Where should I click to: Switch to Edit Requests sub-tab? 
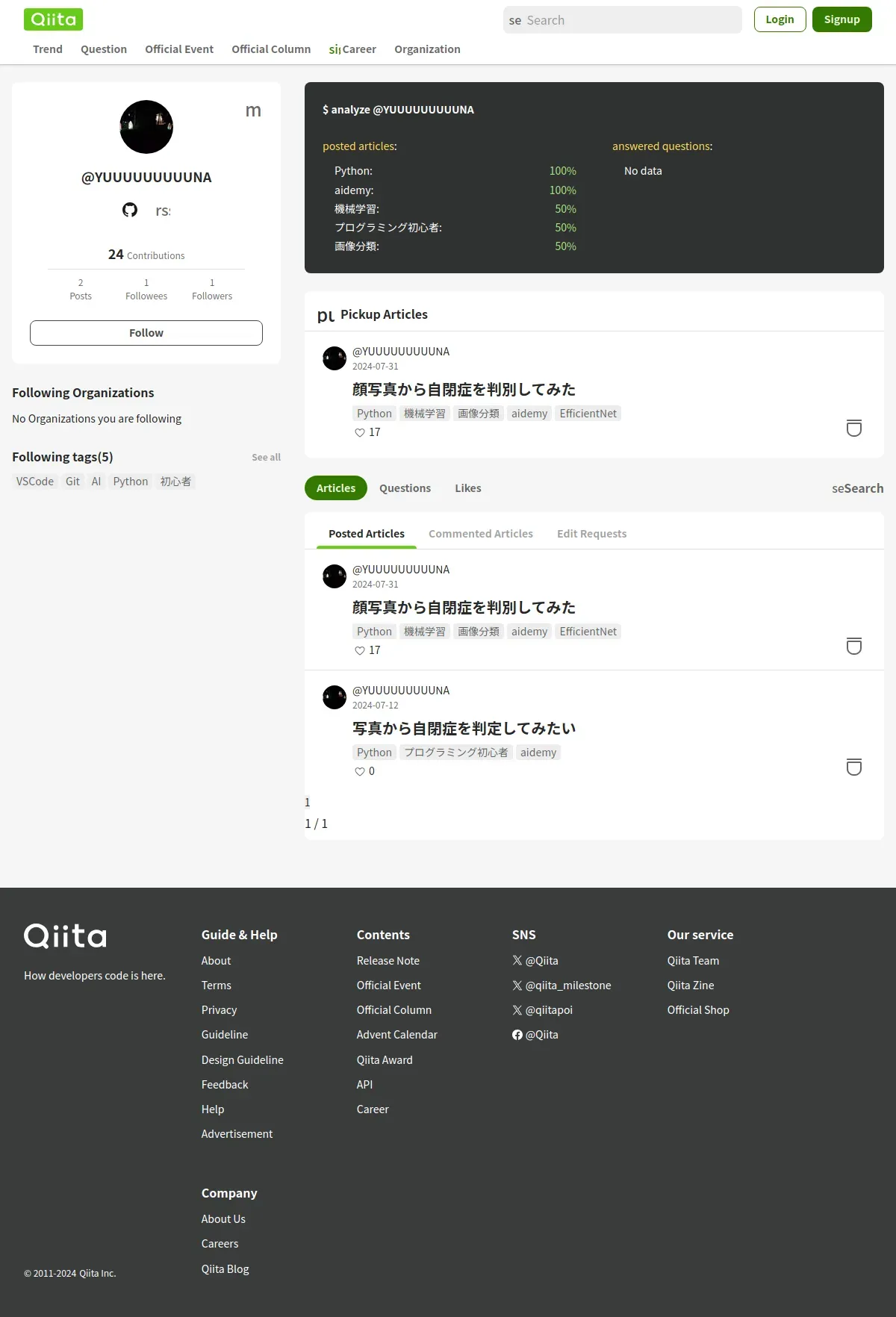click(x=591, y=534)
